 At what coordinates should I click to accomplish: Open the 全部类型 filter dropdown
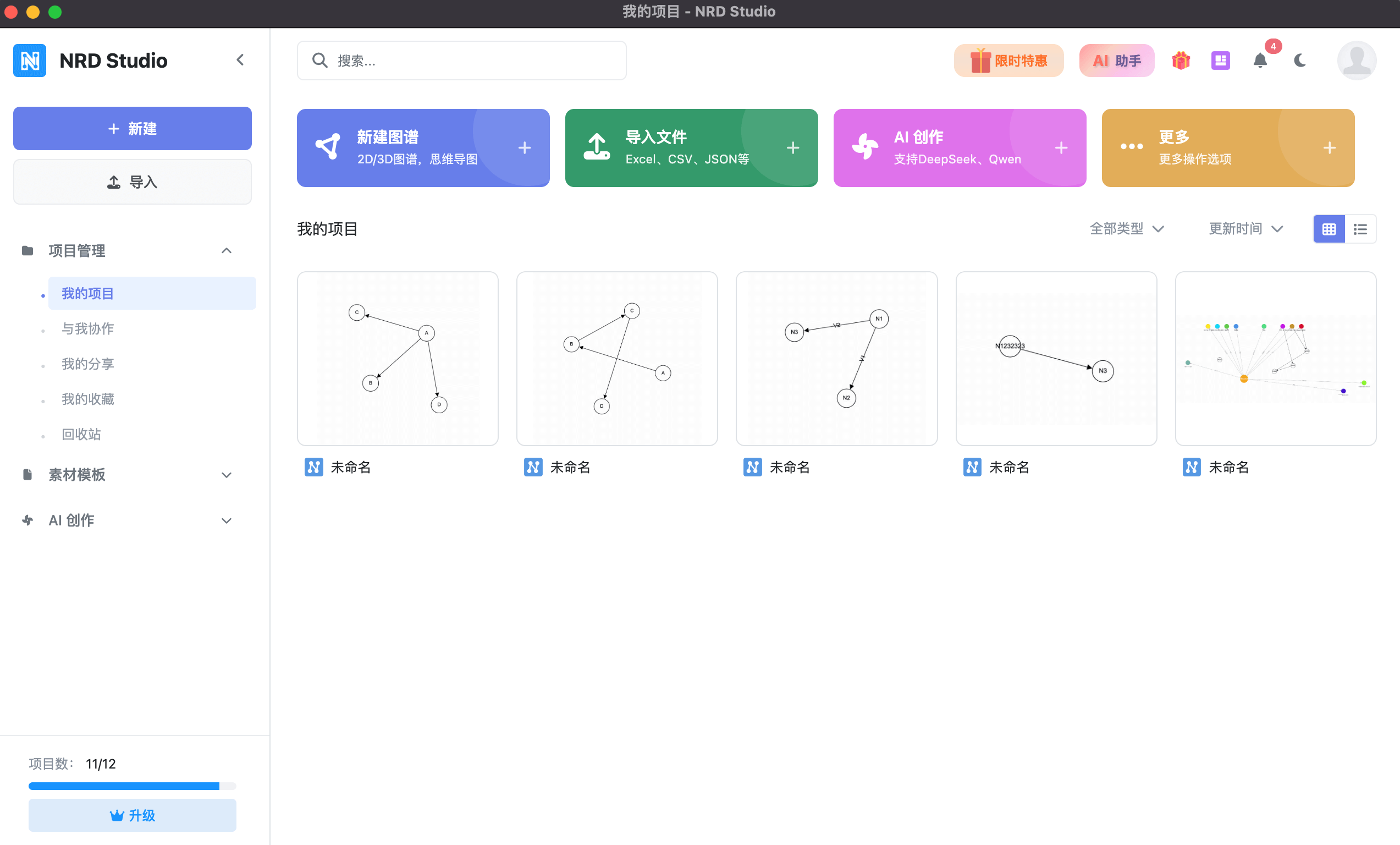(x=1126, y=229)
